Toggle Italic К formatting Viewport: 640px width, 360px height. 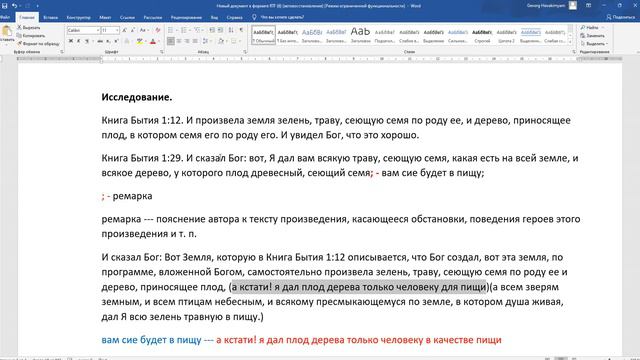tap(78, 41)
